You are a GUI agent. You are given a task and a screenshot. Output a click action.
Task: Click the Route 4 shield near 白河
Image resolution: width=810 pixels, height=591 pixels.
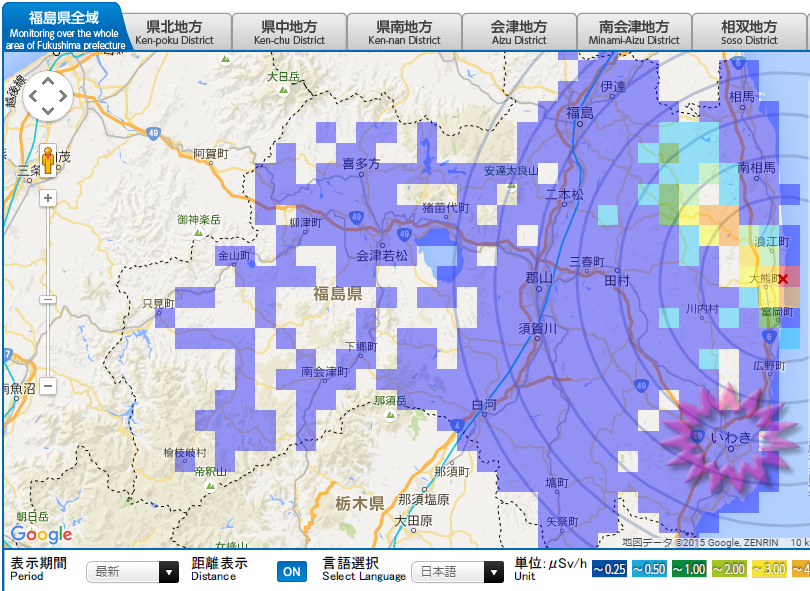pos(457,426)
